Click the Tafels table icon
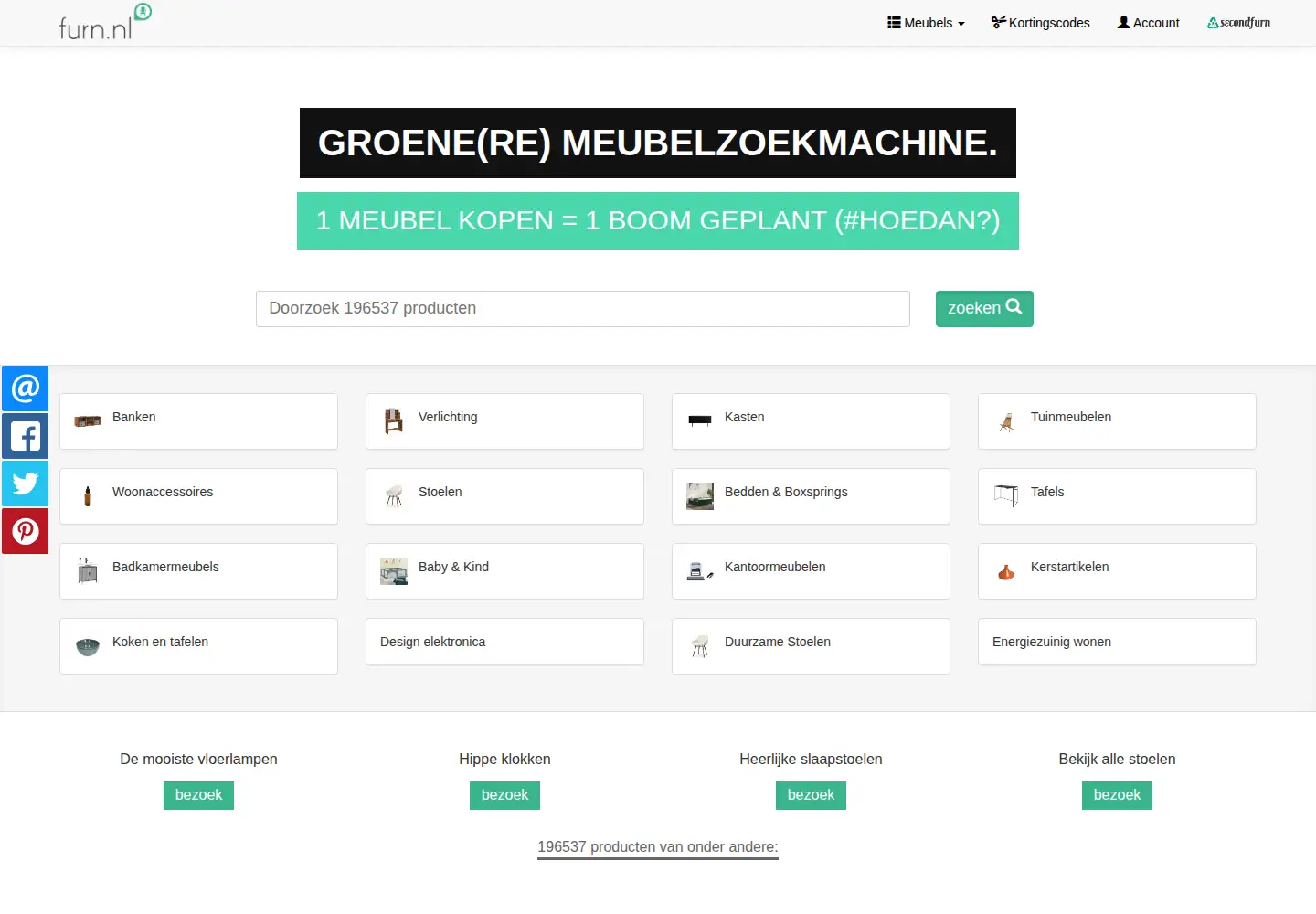Viewport: 1316px width, 914px height. click(x=1006, y=496)
